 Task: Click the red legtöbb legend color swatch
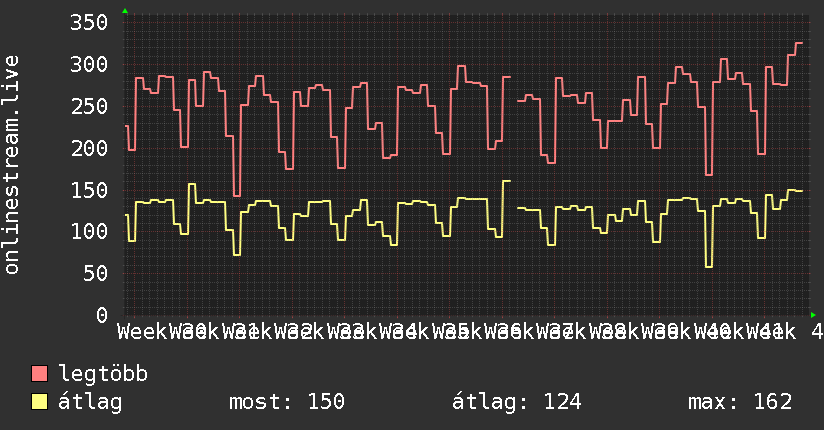click(39, 374)
